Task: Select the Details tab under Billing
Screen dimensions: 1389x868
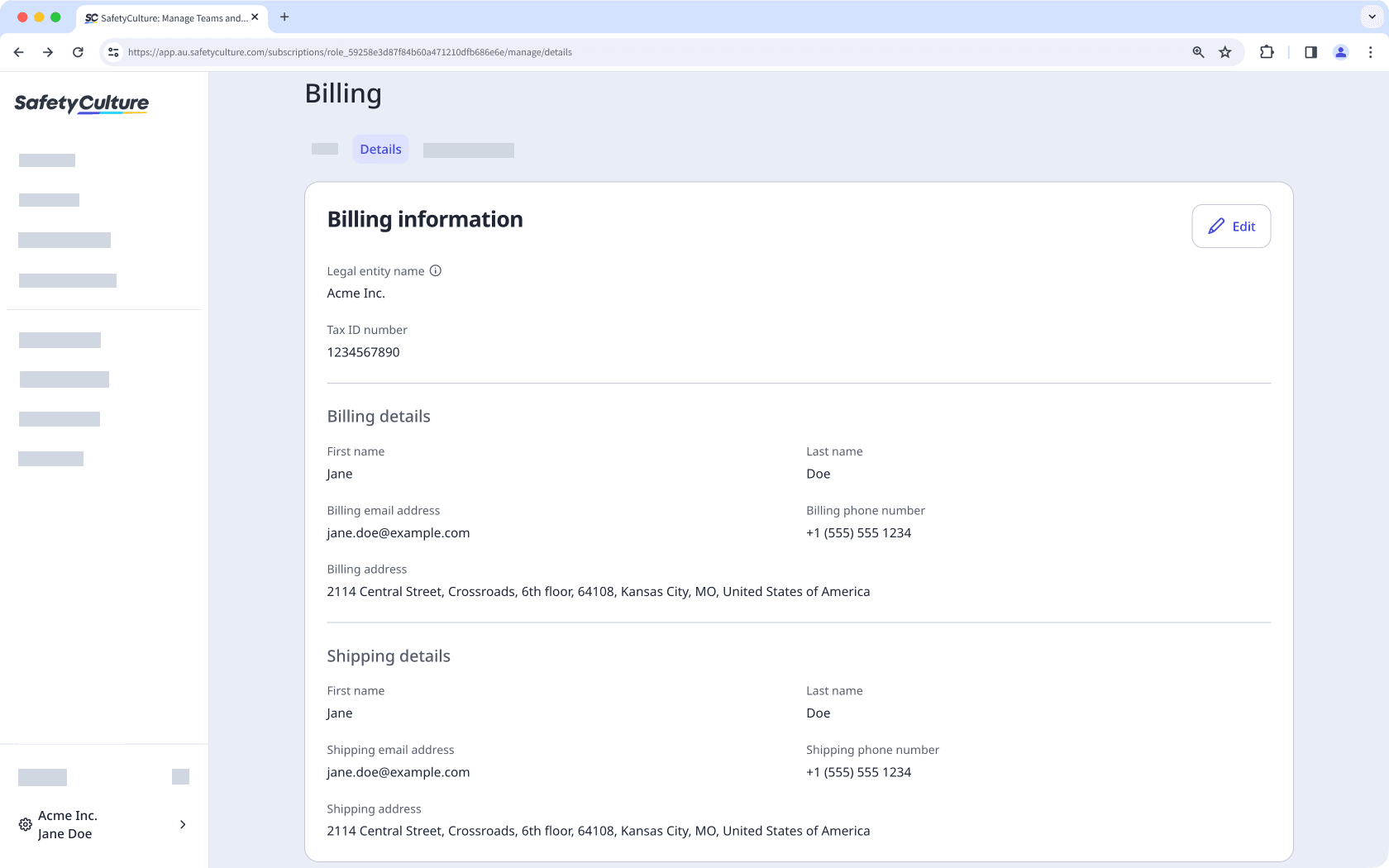Action: (x=380, y=149)
